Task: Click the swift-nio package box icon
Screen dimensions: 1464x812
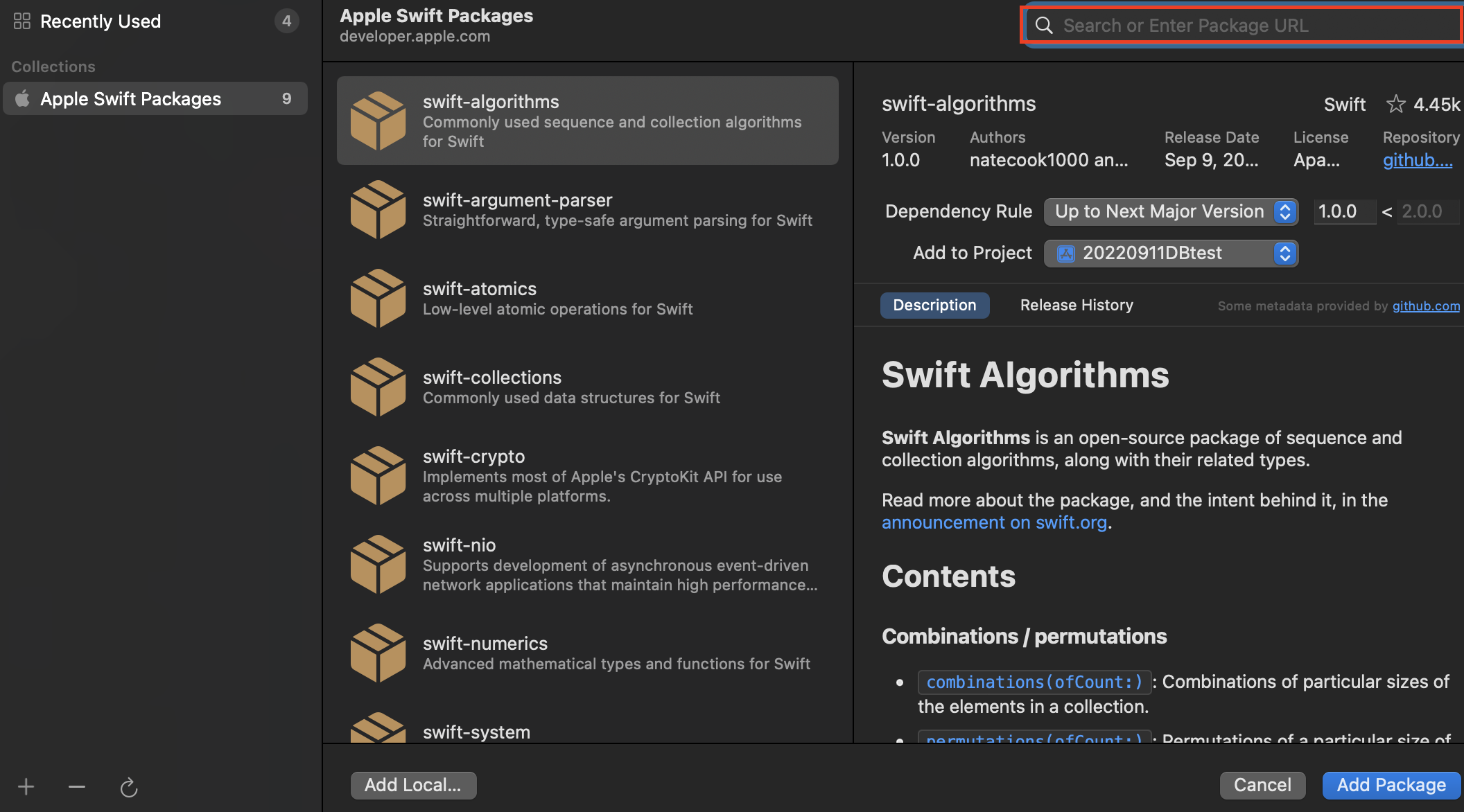Action: (378, 564)
